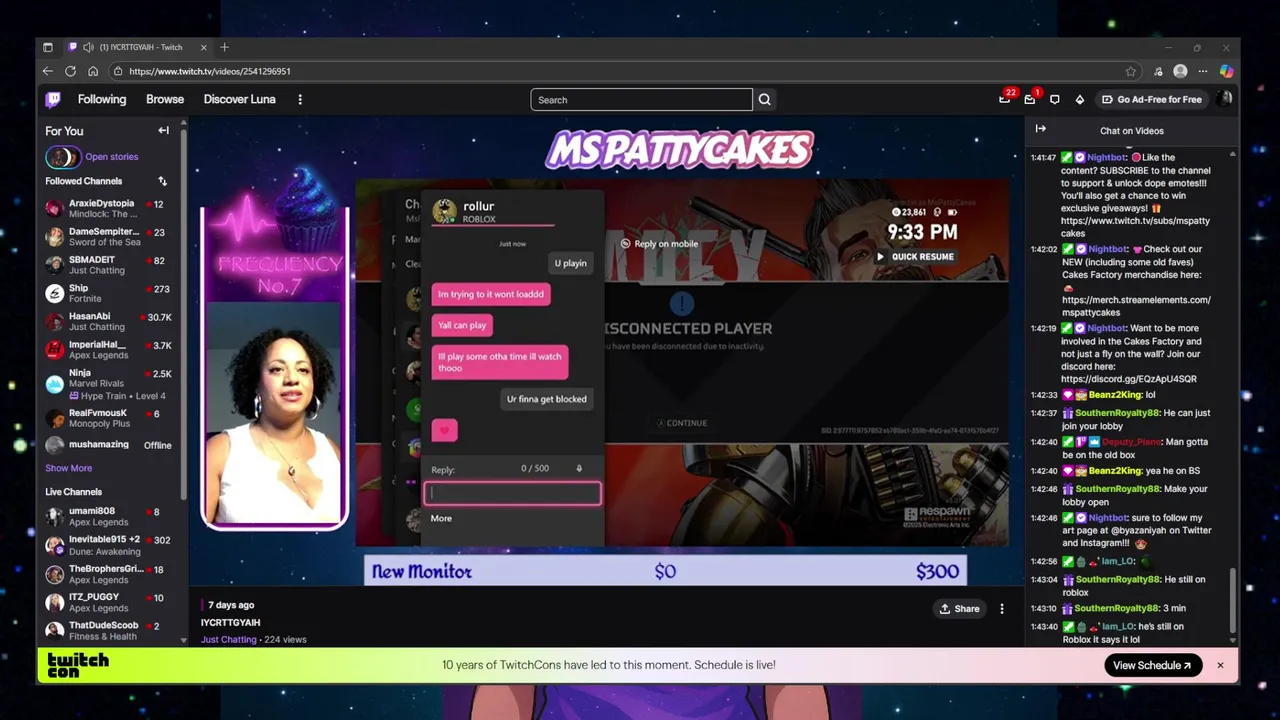
Task: Collapse the For You sidebar
Action: tap(164, 130)
